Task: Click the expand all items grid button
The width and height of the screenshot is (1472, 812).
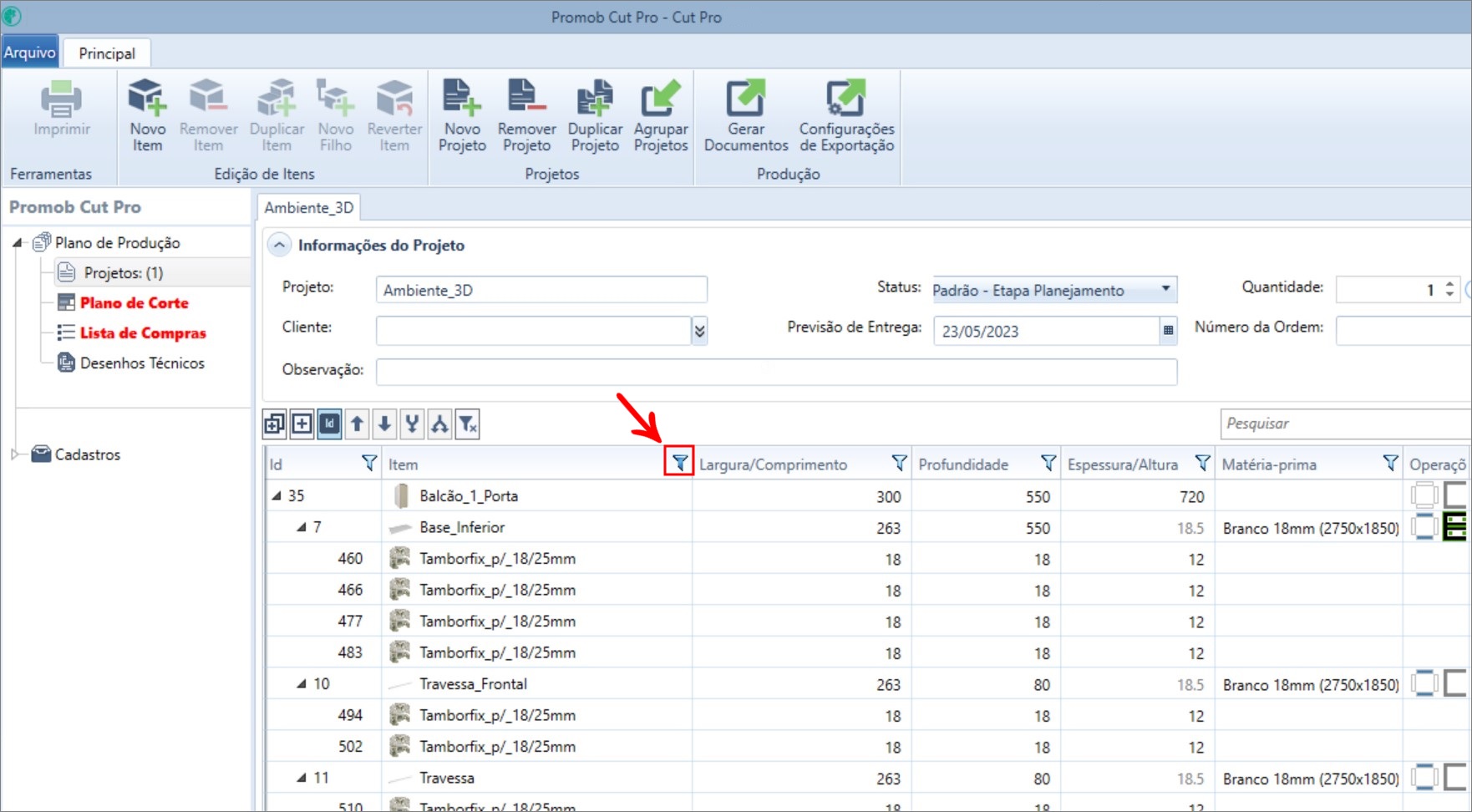Action: click(274, 424)
